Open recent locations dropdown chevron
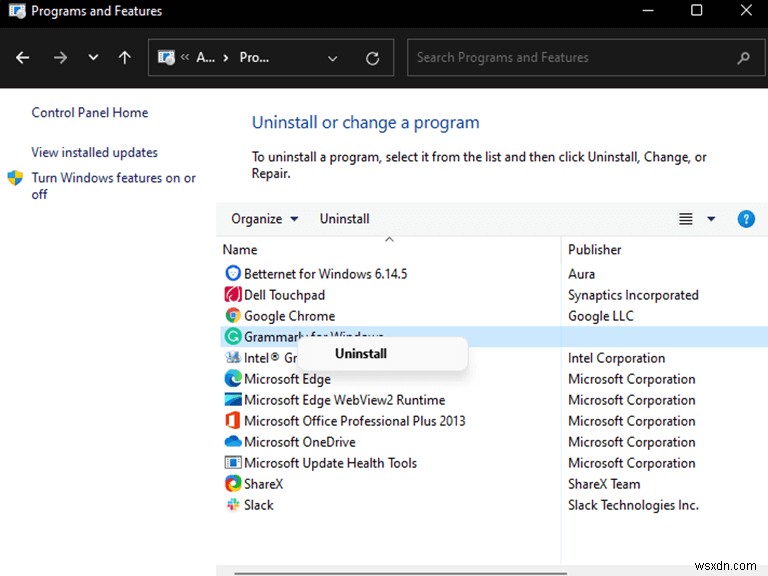 (93, 58)
